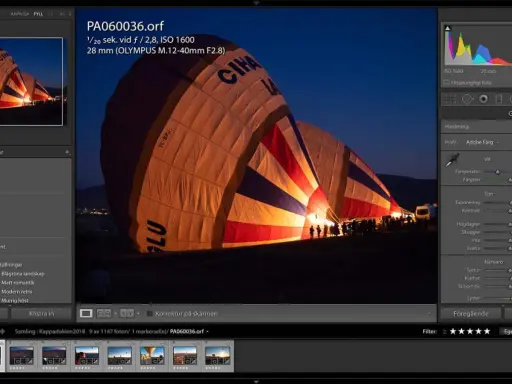Screen dimensions: 512x384
Task: Open the Adobe Färg profile dropdown
Action: (482, 142)
